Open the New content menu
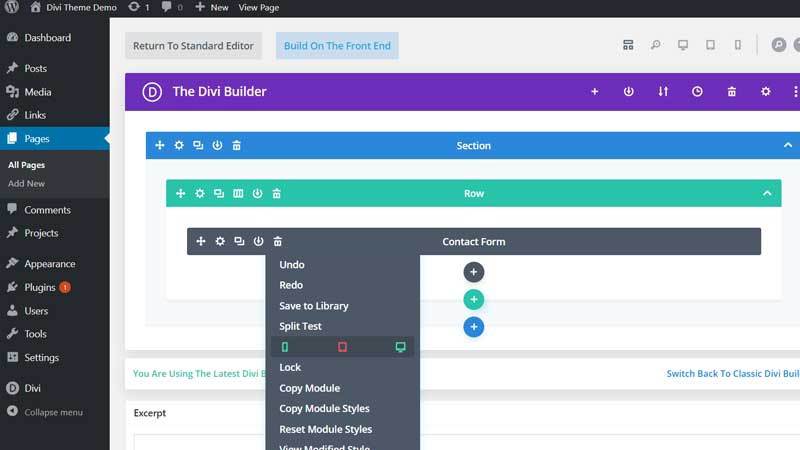Viewport: 800px width, 450px height. tap(212, 7)
